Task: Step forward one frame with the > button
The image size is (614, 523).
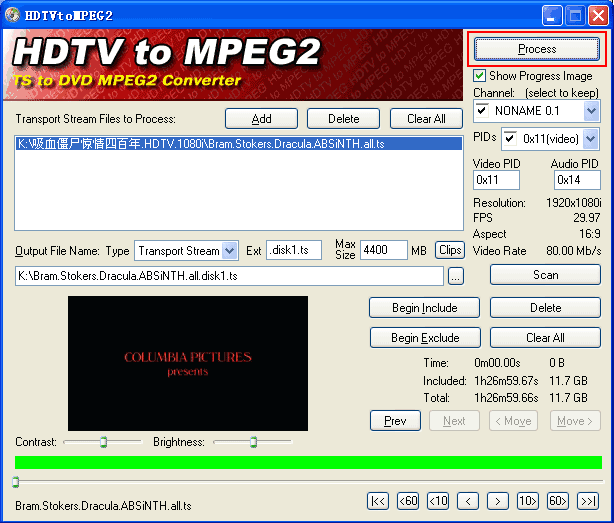Action: [498, 501]
